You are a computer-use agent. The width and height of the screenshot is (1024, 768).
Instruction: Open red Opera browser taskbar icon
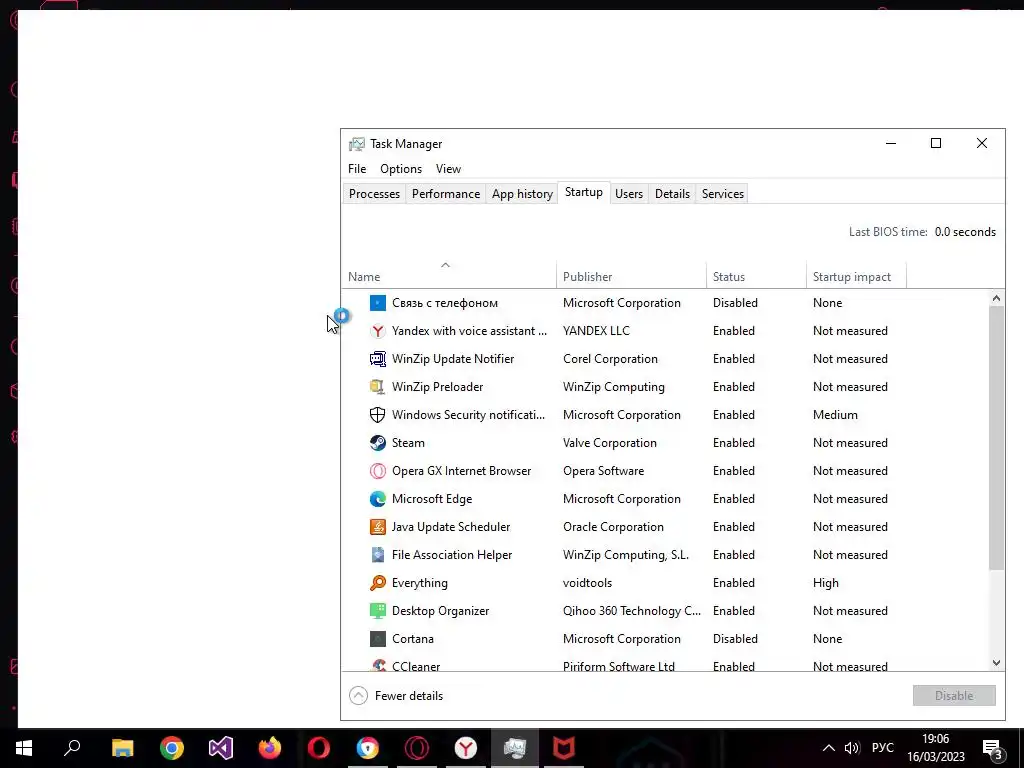tap(319, 748)
